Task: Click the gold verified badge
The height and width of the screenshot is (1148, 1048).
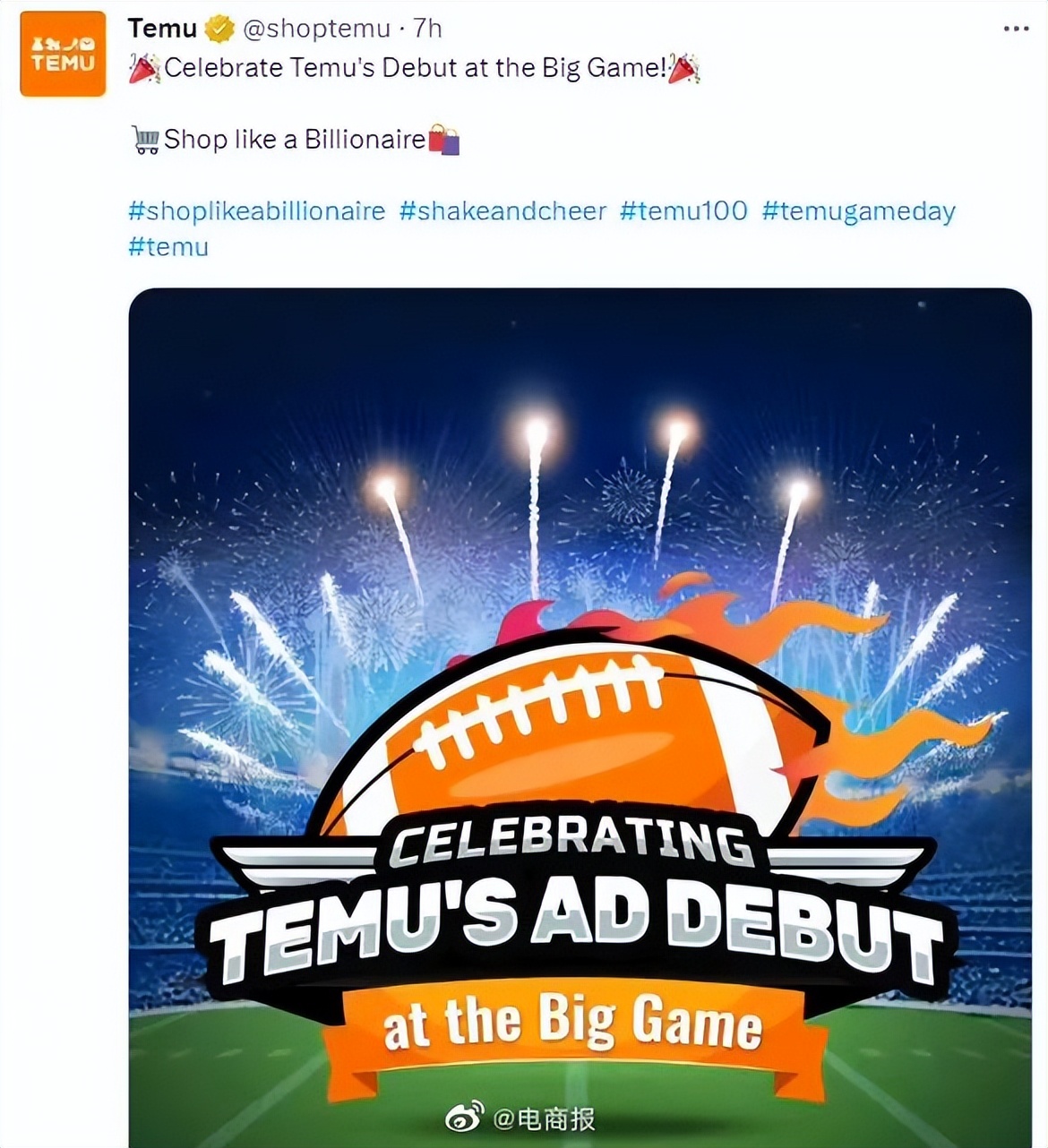Action: [219, 30]
